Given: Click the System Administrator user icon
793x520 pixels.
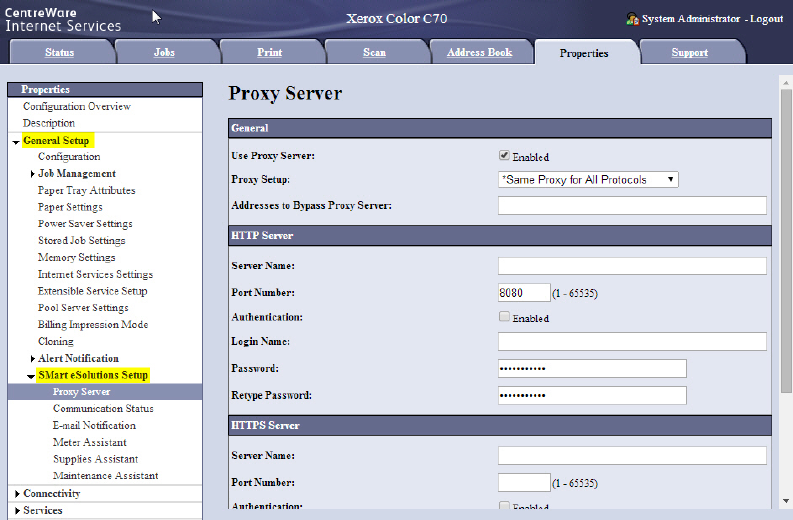Looking at the screenshot, I should point(632,19).
